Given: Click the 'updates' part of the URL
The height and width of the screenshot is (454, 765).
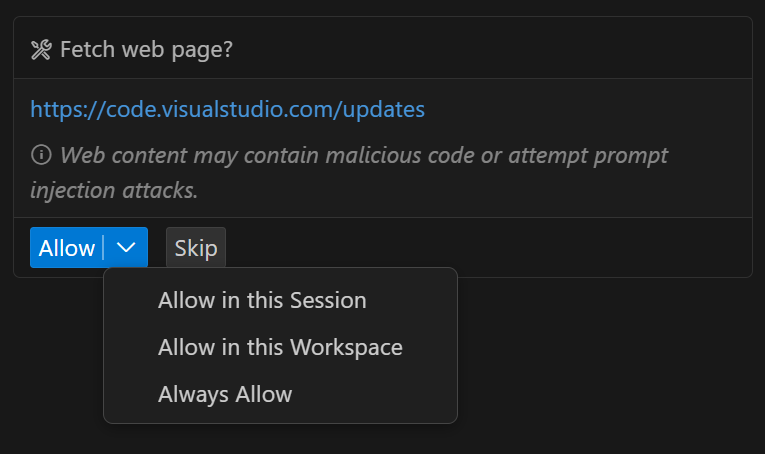Looking at the screenshot, I should [384, 109].
